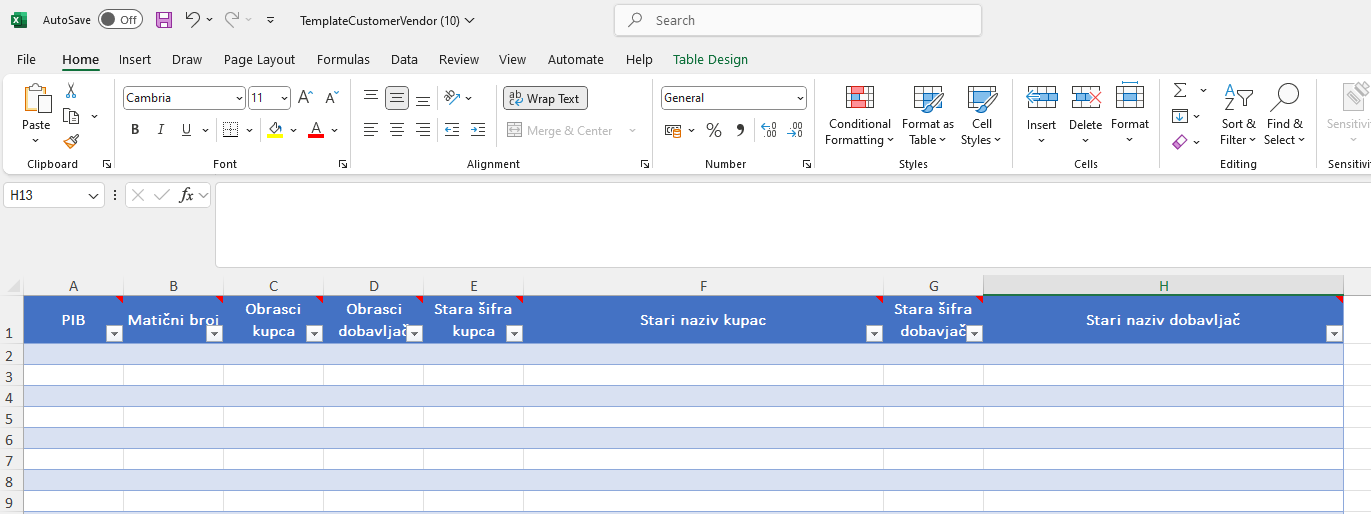This screenshot has height=514, width=1371.
Task: Switch to the Insert tab
Action: coord(135,60)
